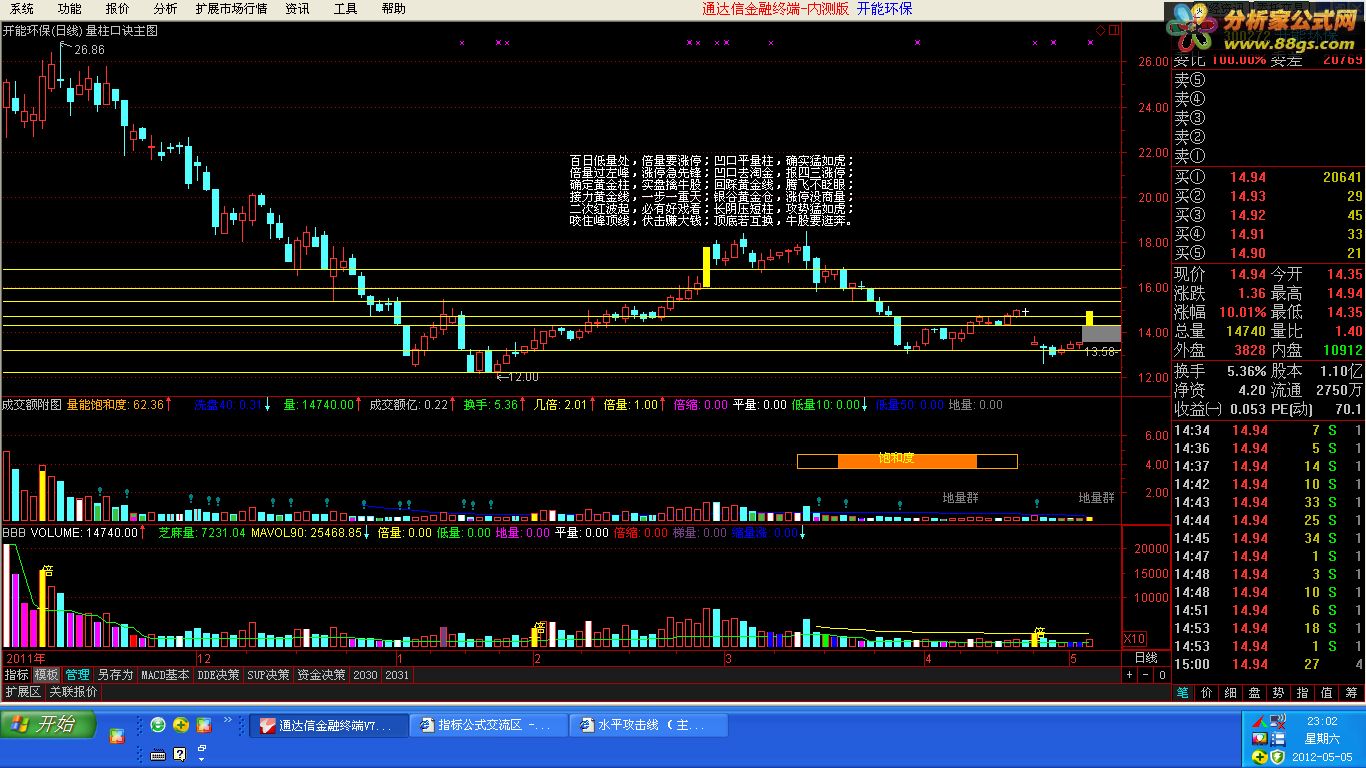The height and width of the screenshot is (768, 1366).
Task: Expand the quick launch overflow chevron
Action: (x=228, y=719)
